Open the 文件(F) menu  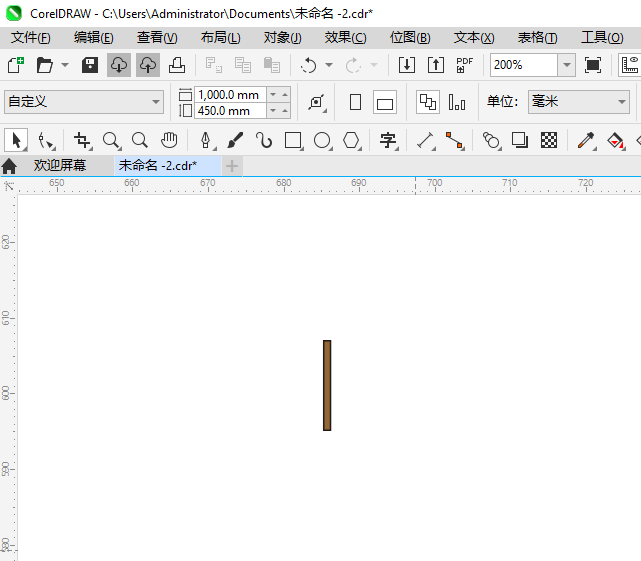click(x=30, y=38)
